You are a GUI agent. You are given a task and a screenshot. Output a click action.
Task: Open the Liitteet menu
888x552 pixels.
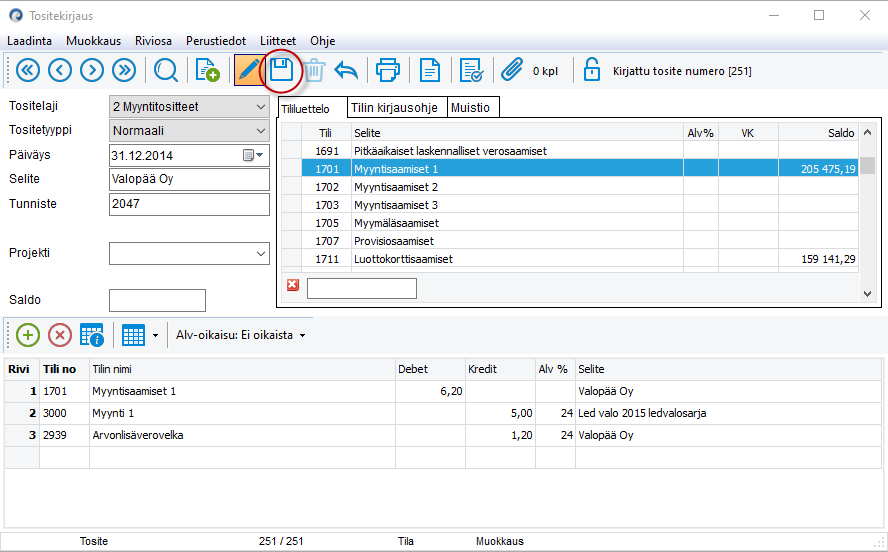tap(278, 41)
